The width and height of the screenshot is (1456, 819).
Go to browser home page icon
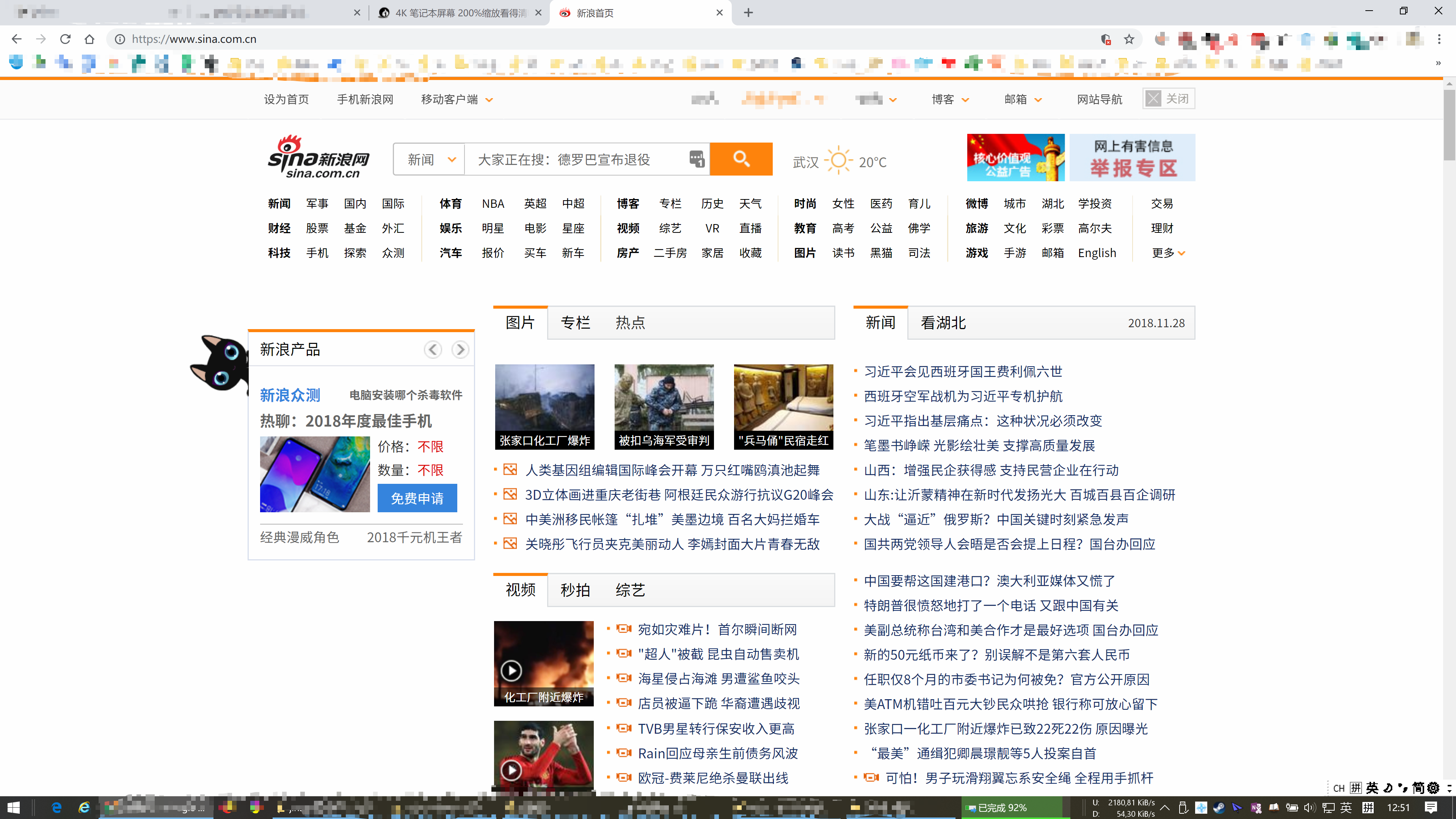tap(89, 39)
